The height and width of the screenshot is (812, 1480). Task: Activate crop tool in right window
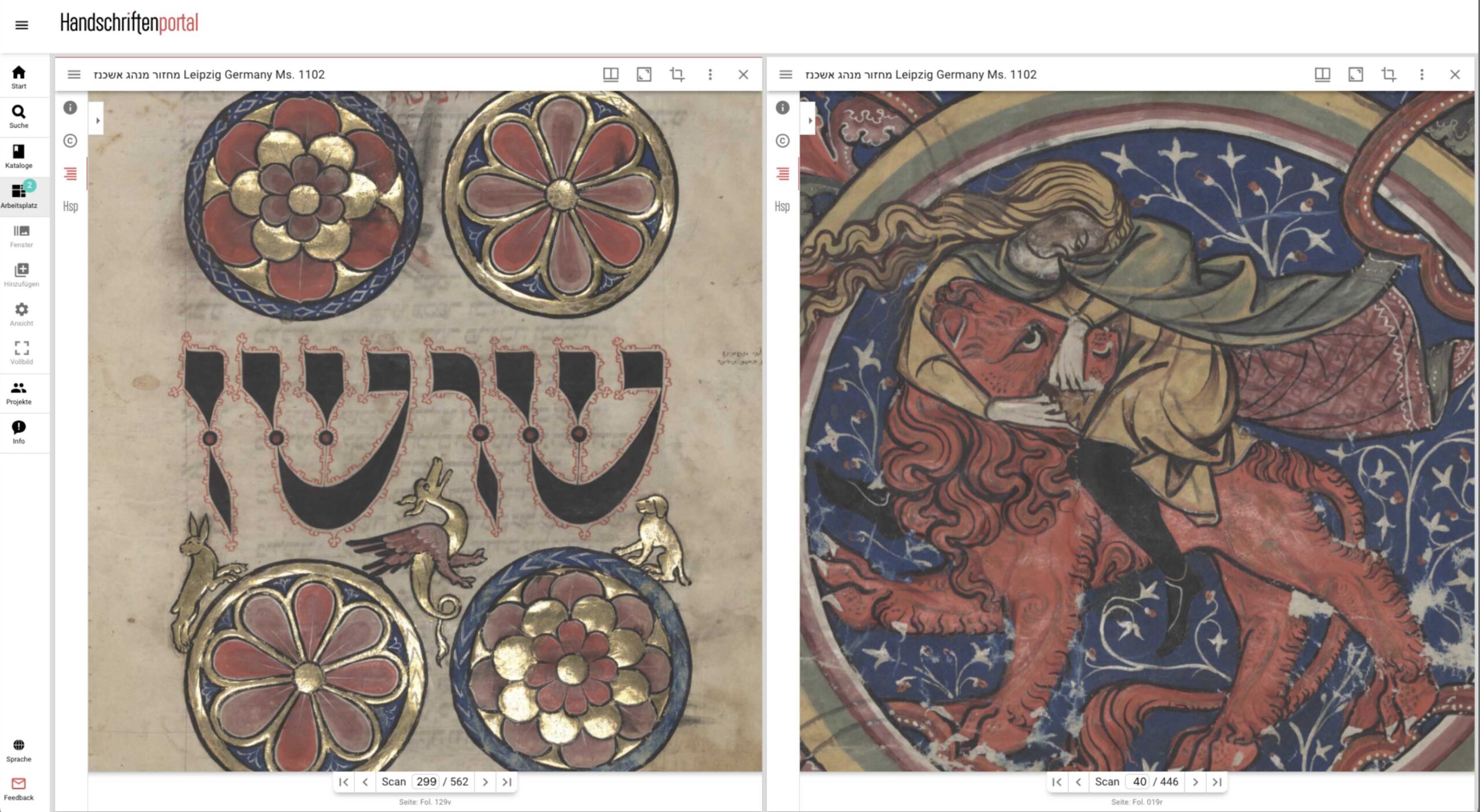tap(1389, 75)
